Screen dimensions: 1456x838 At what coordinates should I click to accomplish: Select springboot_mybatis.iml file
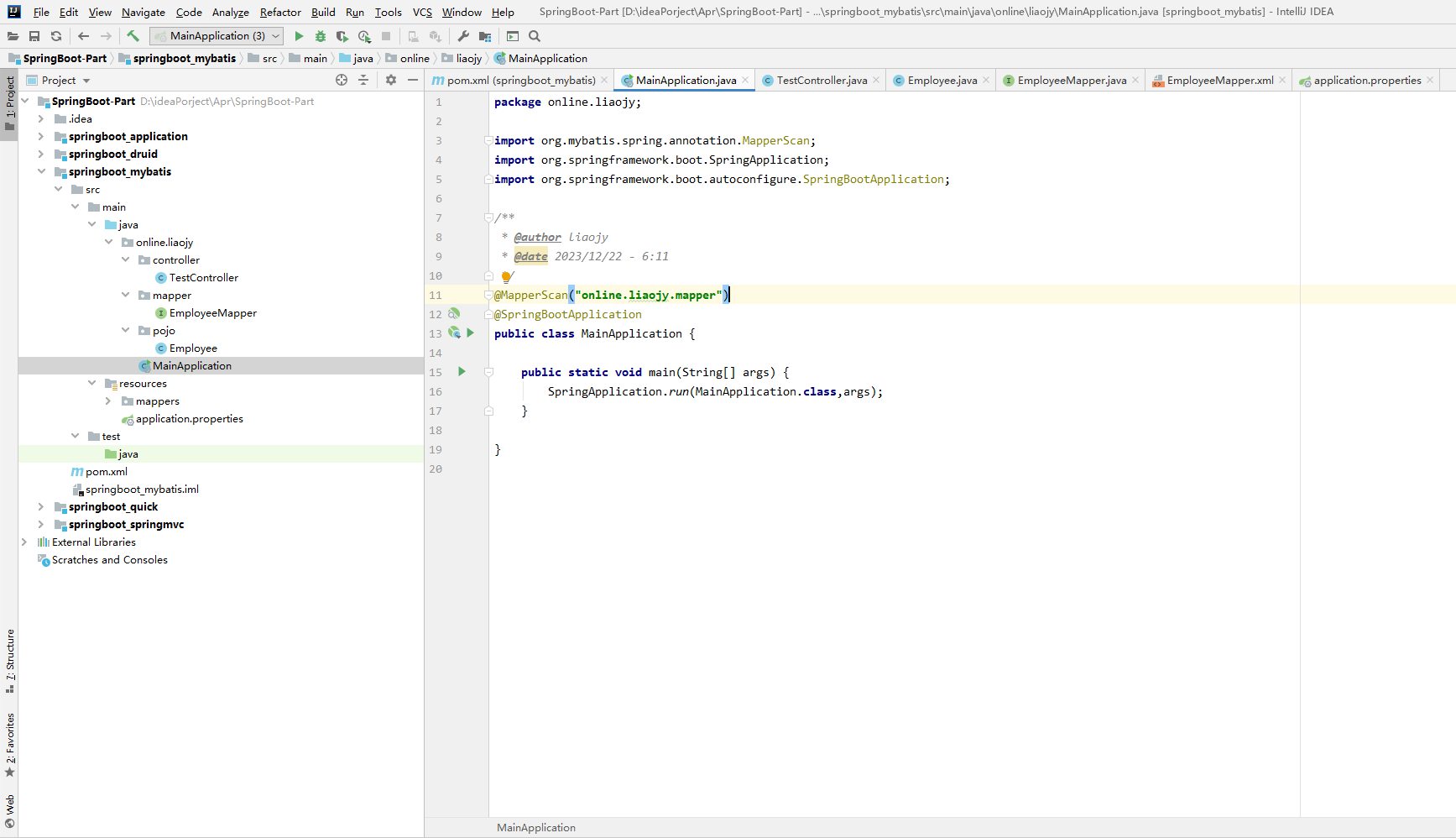[141, 490]
